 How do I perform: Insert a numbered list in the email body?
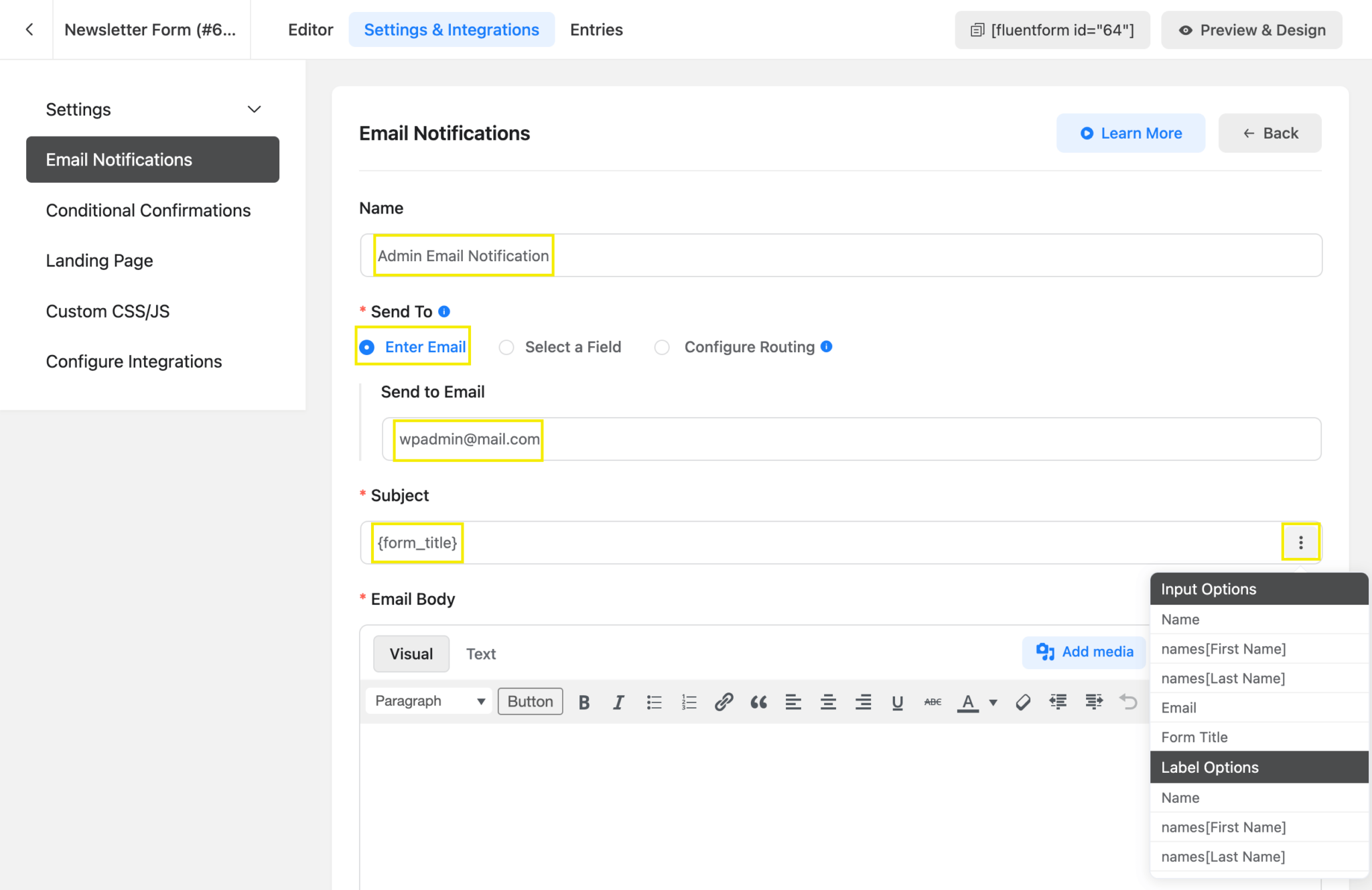click(689, 701)
